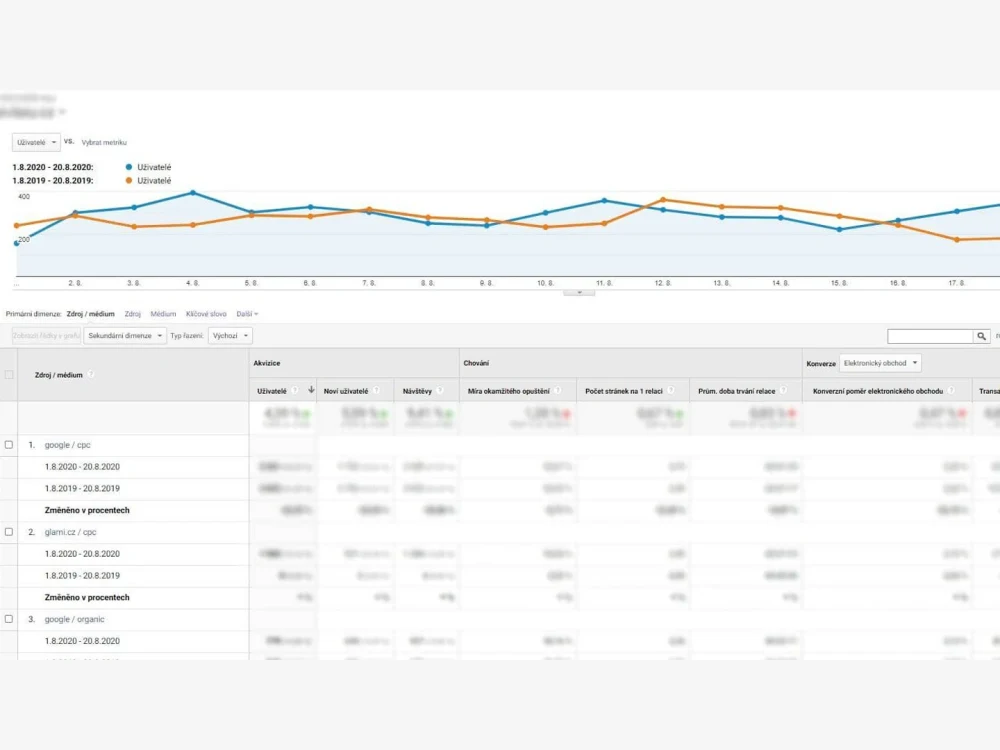Open help icon beside Konverzní poměr elektronického obchodu
This screenshot has width=1000, height=750.
click(x=952, y=390)
